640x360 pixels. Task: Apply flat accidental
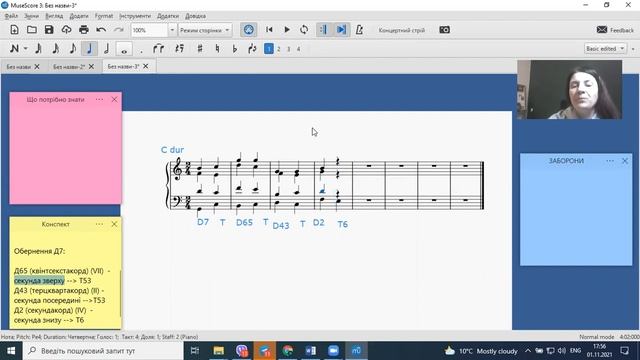point(235,49)
